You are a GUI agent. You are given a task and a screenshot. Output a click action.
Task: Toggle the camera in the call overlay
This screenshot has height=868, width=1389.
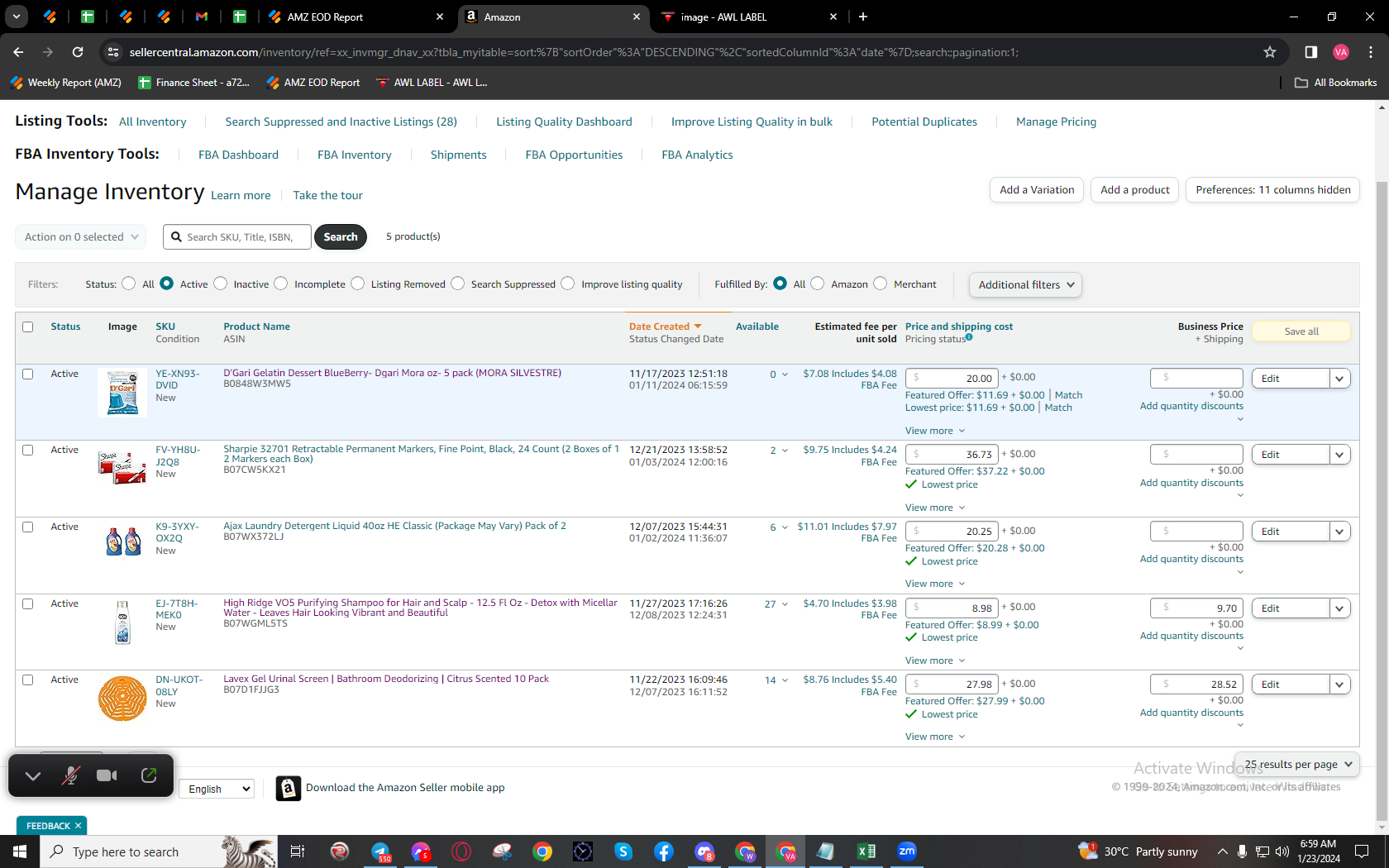click(107, 775)
